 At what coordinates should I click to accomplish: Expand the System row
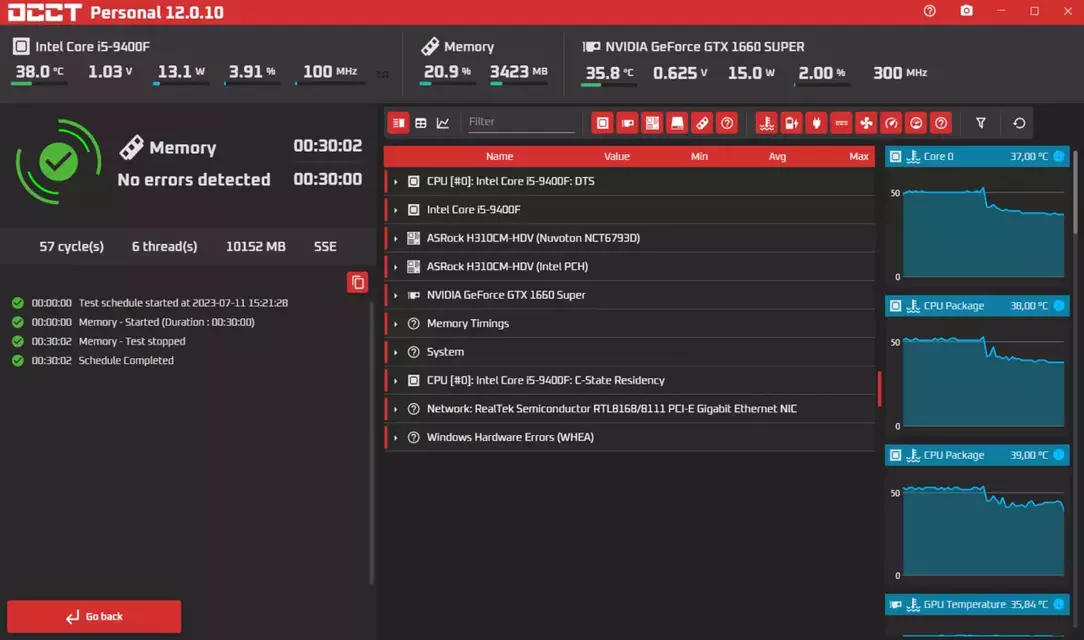click(x=395, y=352)
